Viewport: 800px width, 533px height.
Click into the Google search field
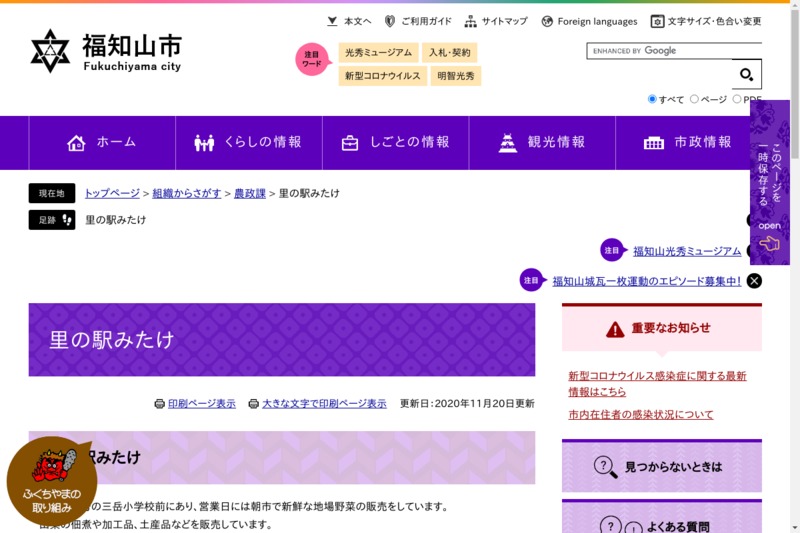point(660,51)
